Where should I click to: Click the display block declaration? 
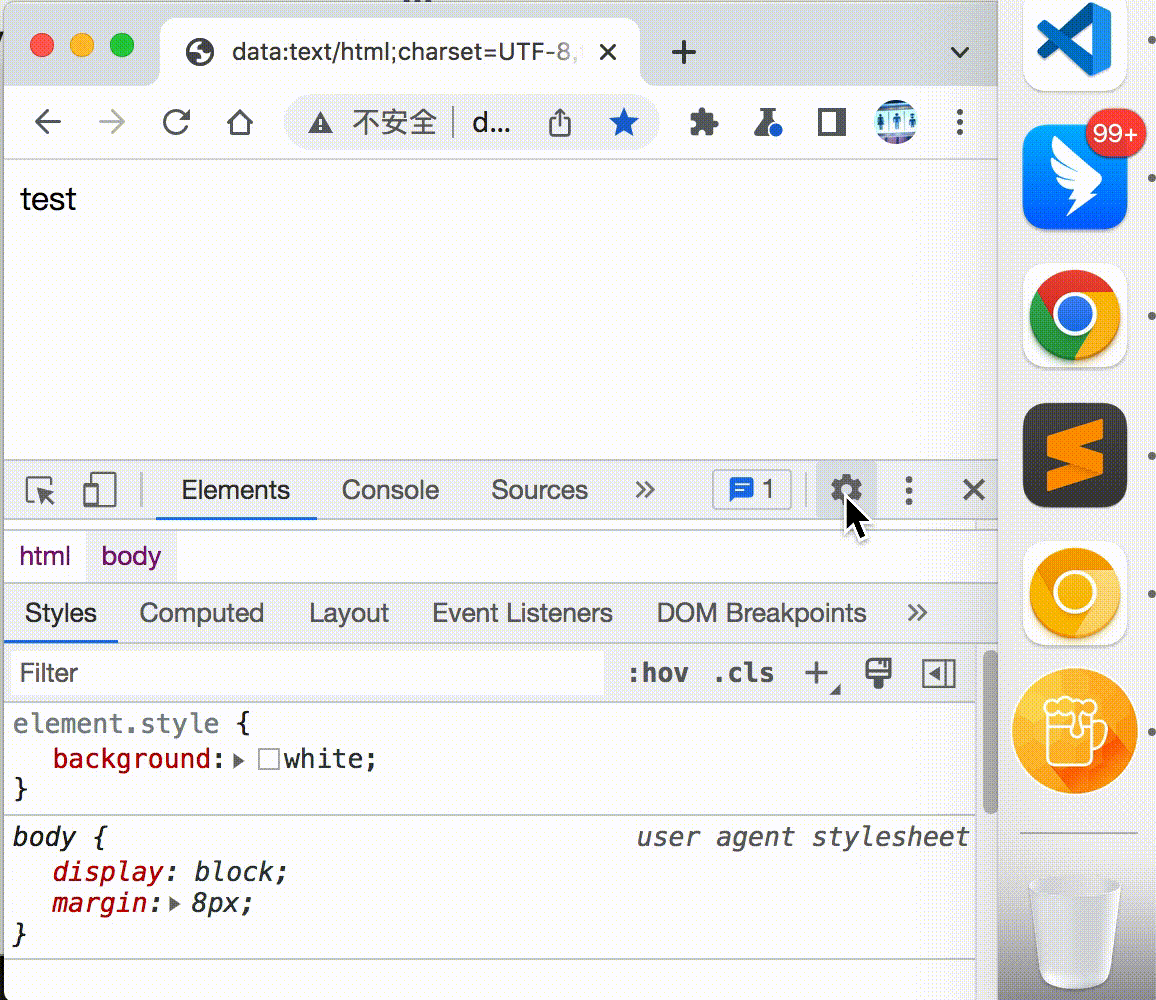point(170,872)
